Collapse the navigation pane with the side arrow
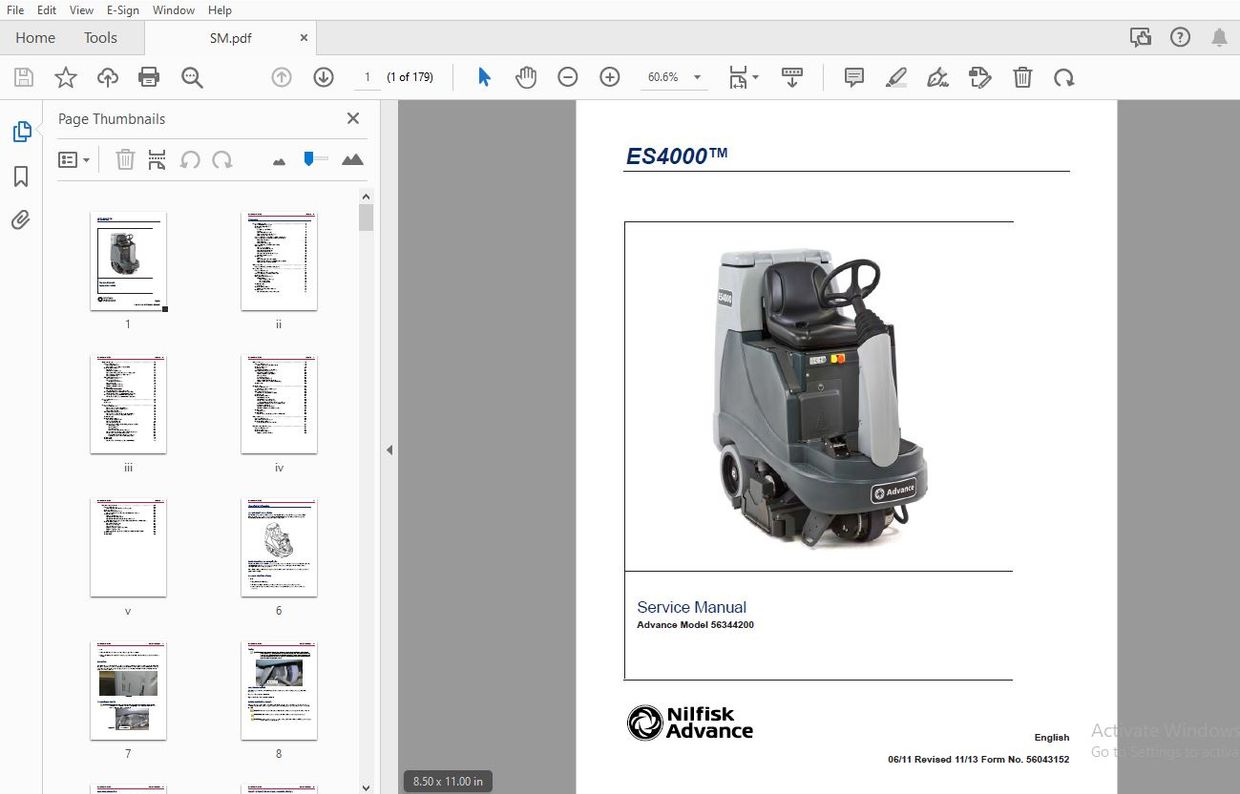This screenshot has height=794, width=1240. tap(389, 450)
